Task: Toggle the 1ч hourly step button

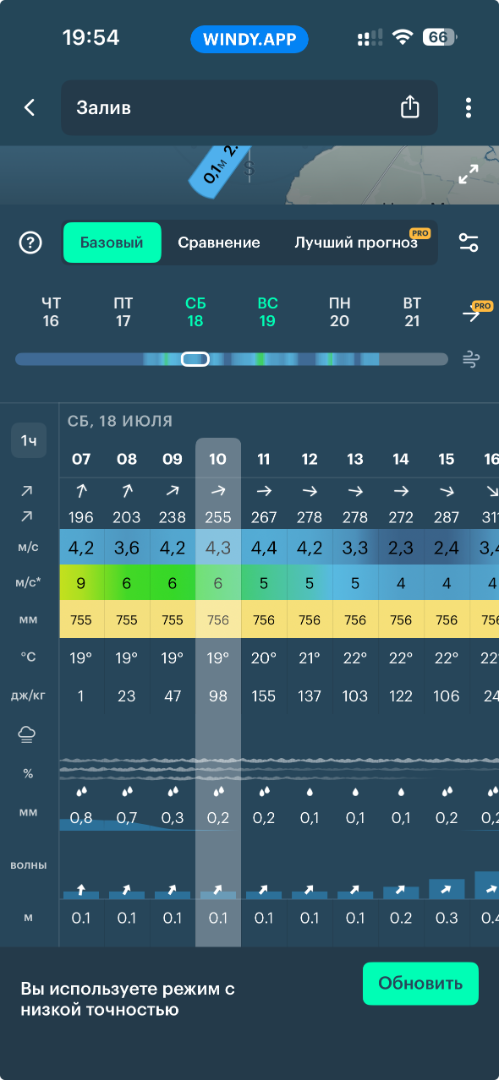Action: (x=29, y=440)
